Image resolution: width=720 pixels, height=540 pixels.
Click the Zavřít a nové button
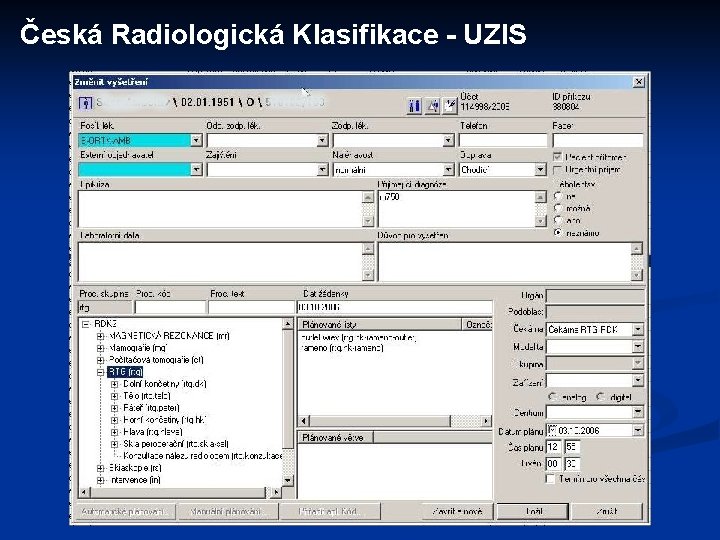click(x=457, y=511)
